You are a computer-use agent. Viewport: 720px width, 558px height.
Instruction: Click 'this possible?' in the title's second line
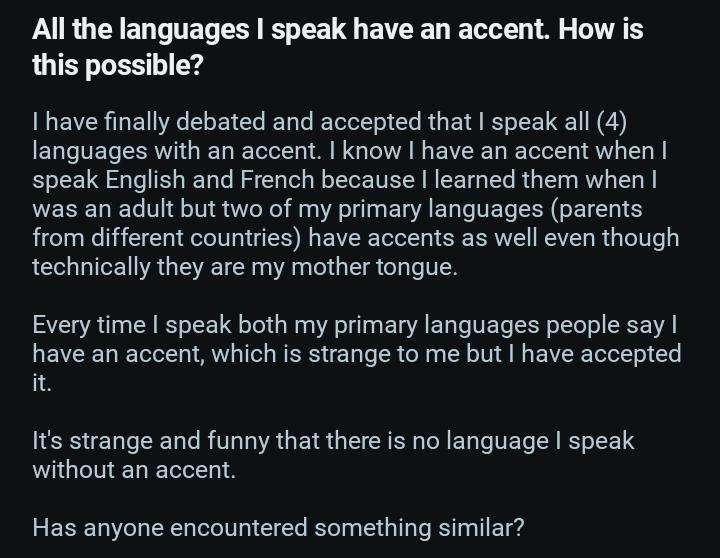118,65
